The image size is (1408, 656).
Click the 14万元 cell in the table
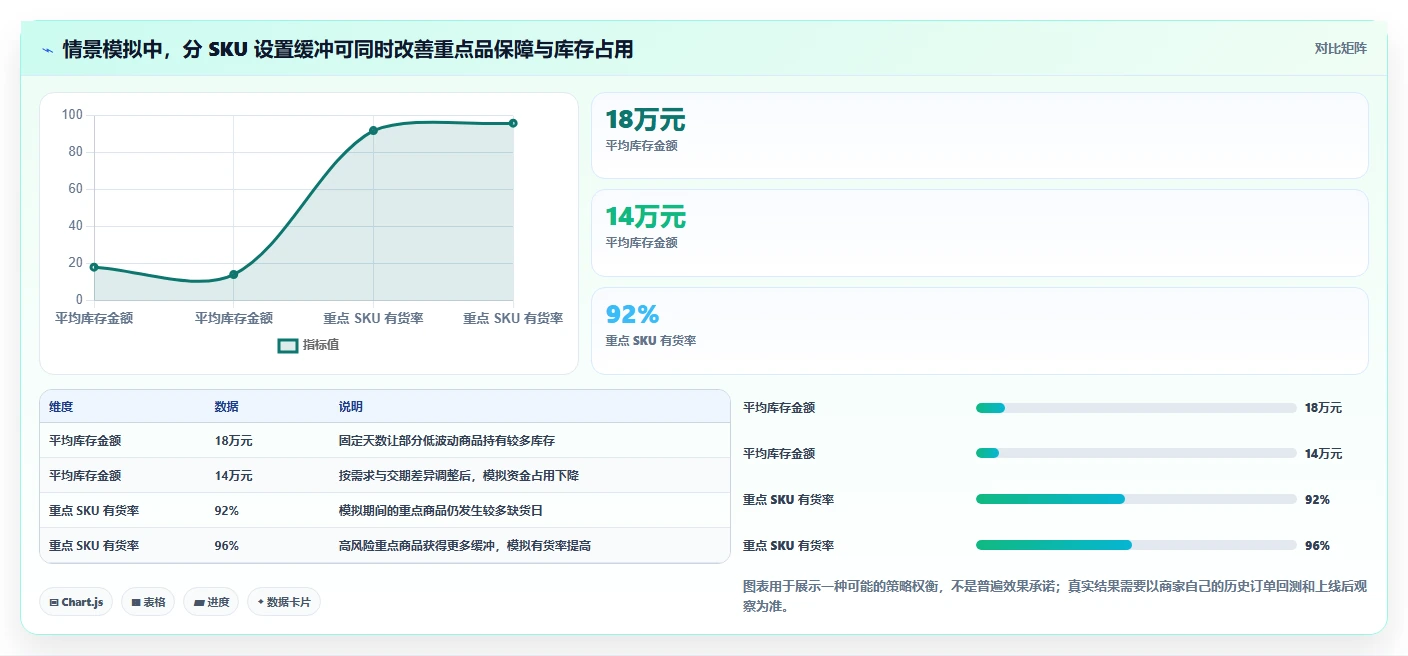[233, 476]
